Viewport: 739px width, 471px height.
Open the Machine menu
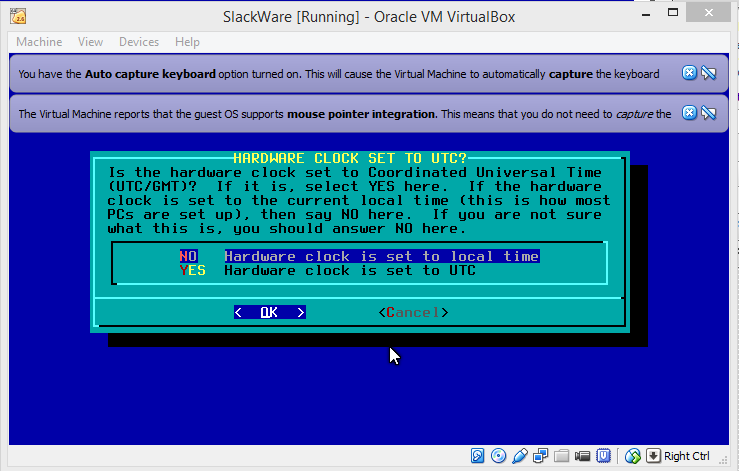[39, 42]
